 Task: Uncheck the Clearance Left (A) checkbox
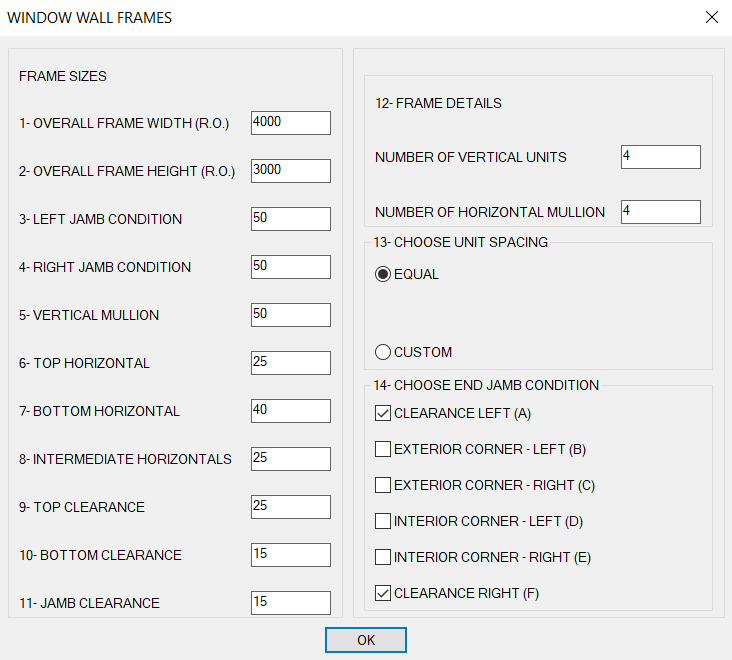pyautogui.click(x=383, y=413)
